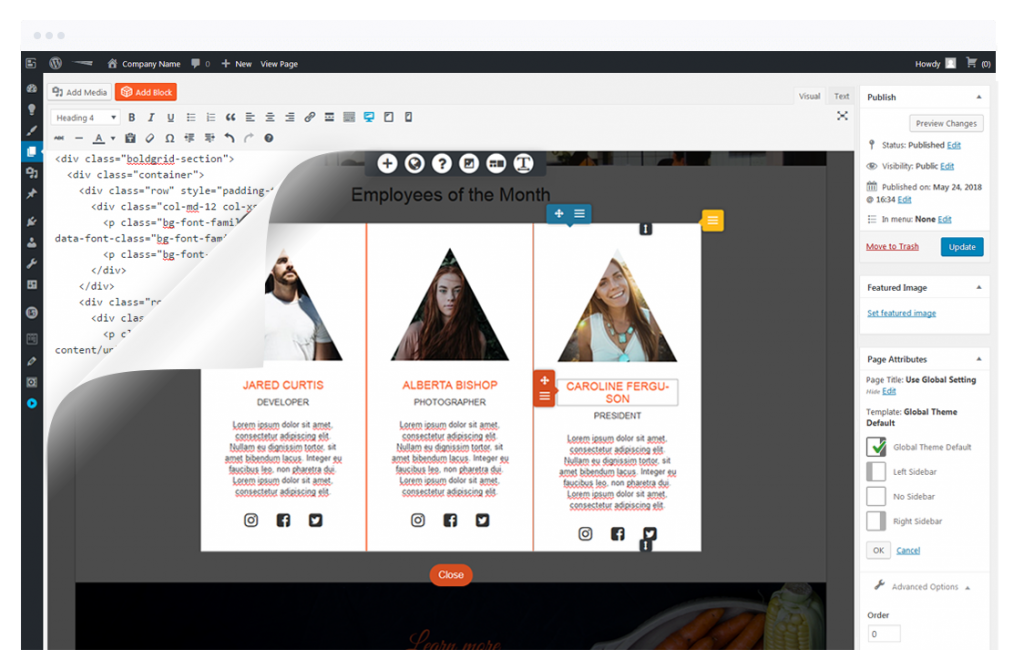Select the Insert Link icon
The width and height of the screenshot is (1024, 650).
coord(309,118)
